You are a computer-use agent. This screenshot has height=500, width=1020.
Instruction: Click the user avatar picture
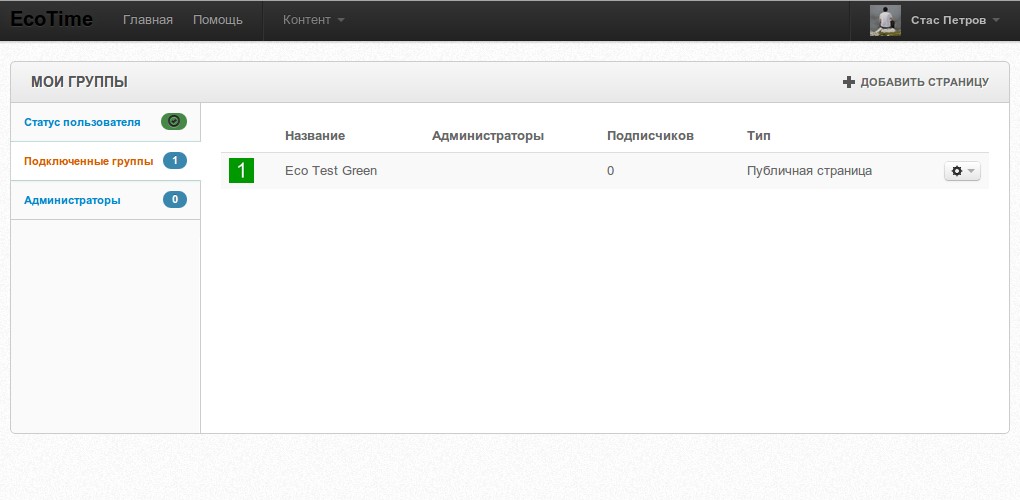point(885,20)
